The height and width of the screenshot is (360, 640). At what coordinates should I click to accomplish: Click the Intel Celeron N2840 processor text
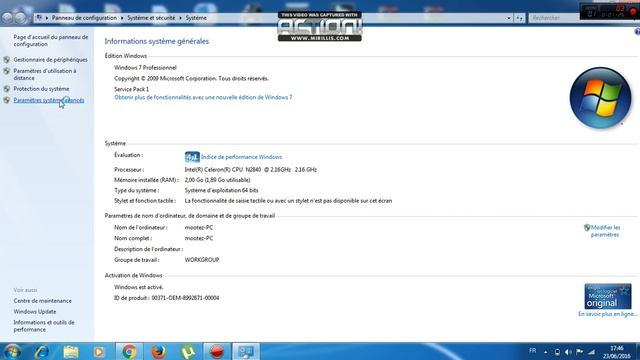pos(251,169)
